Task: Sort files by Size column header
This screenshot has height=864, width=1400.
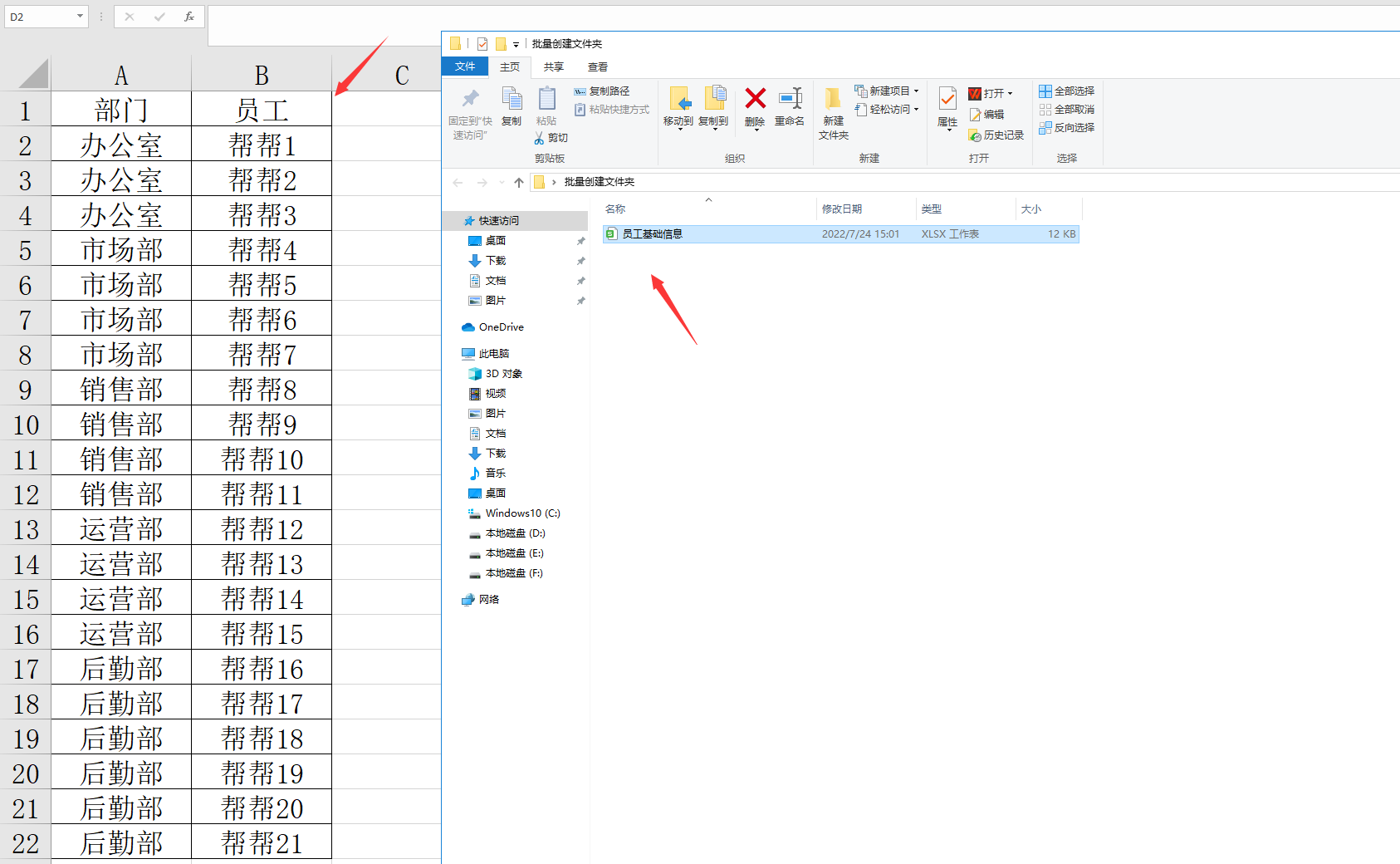Action: pos(1049,209)
